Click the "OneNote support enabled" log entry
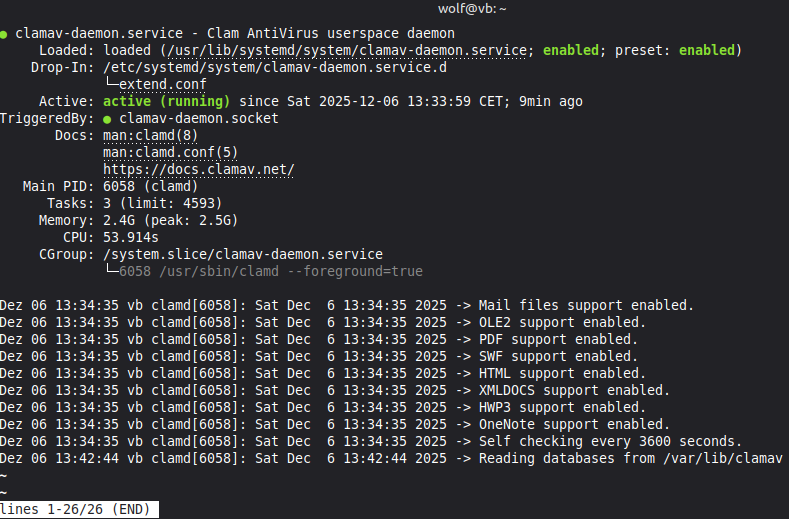This screenshot has height=519, width=789. click(574, 424)
